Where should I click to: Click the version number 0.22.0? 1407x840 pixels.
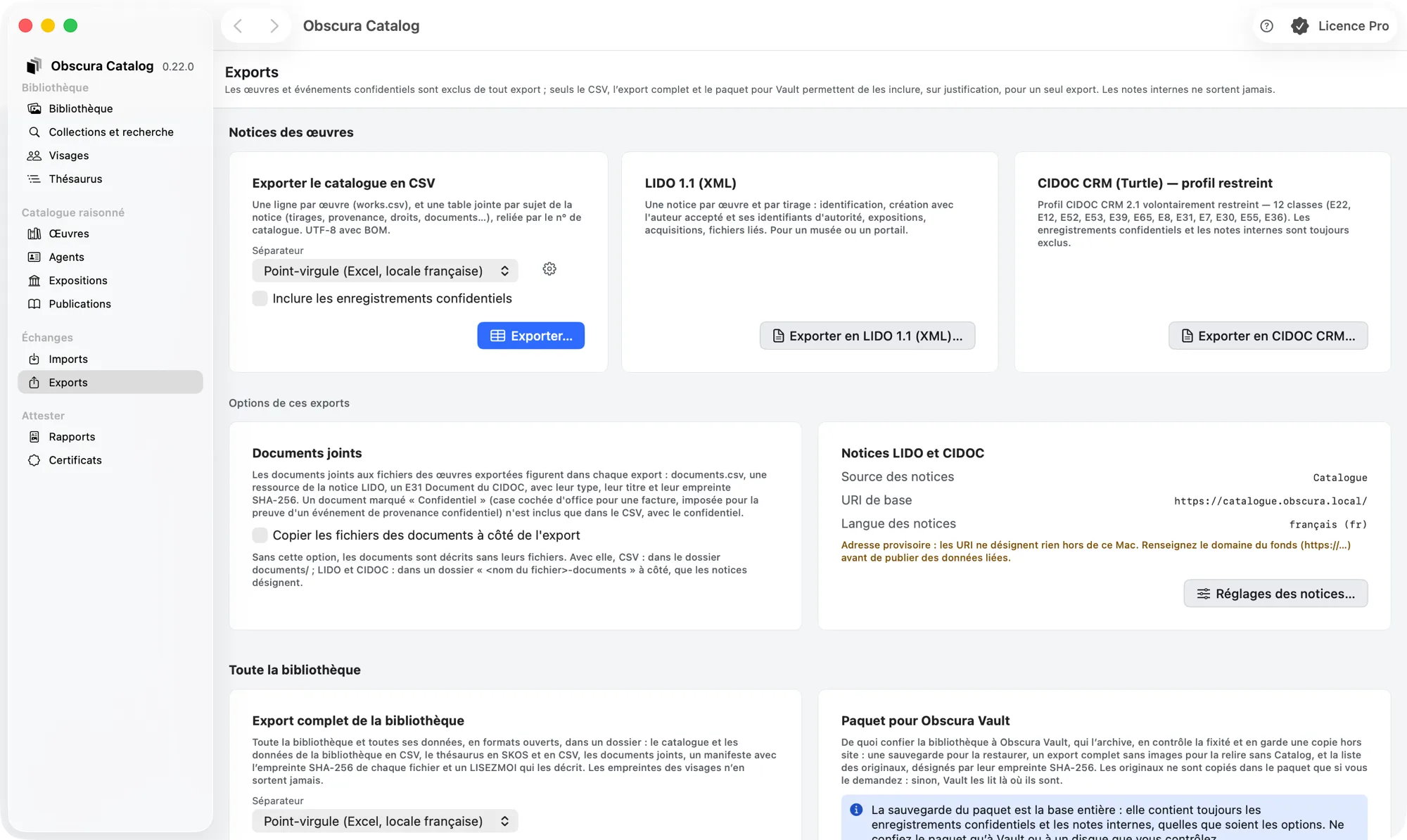pyautogui.click(x=178, y=67)
